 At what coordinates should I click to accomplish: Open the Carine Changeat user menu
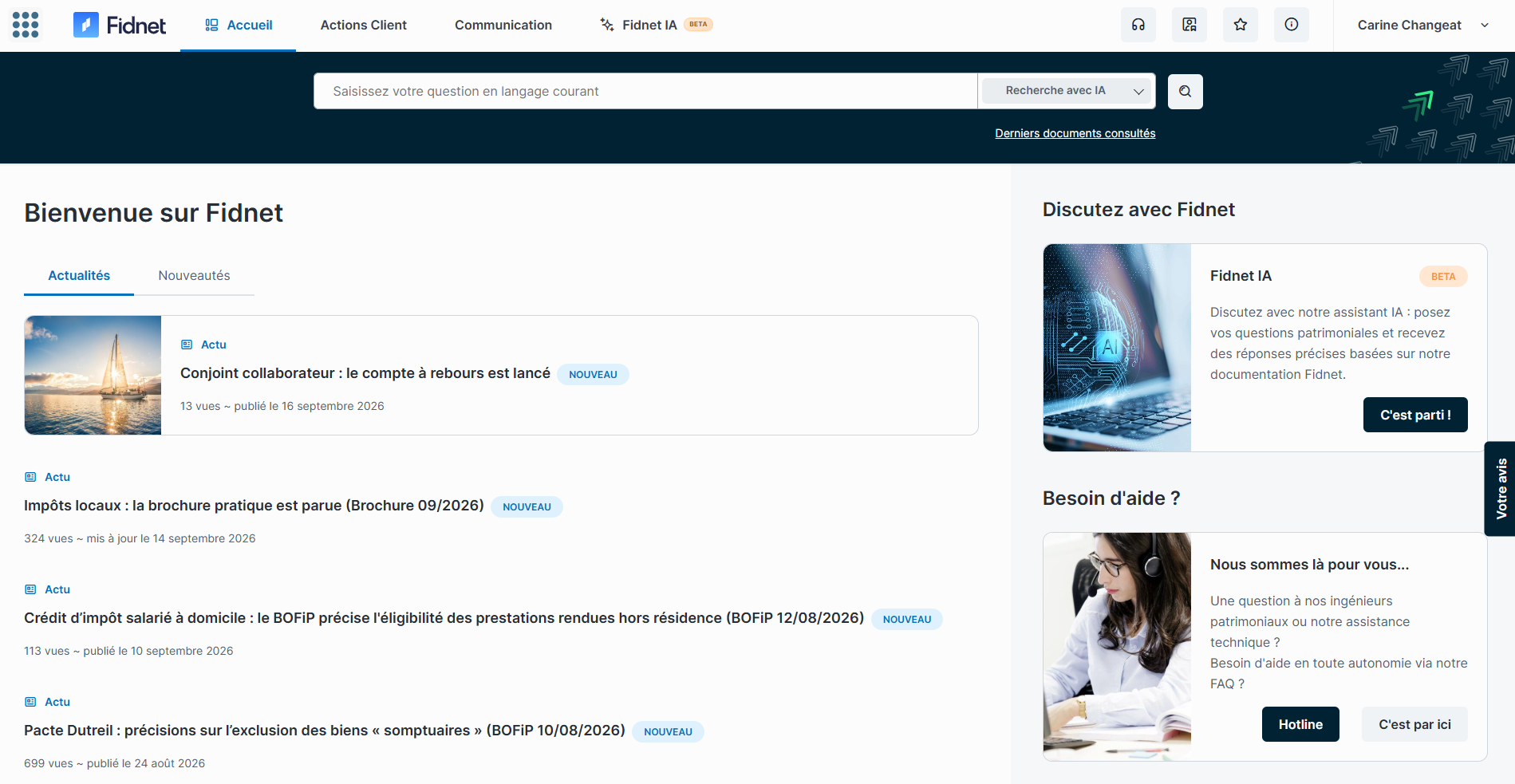click(1423, 25)
